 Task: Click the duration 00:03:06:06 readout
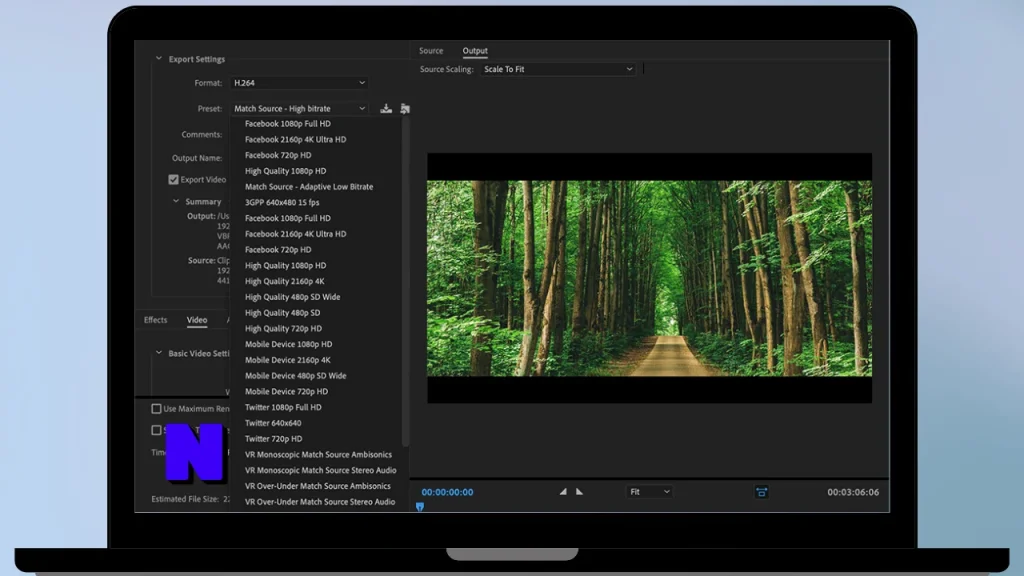pos(853,492)
